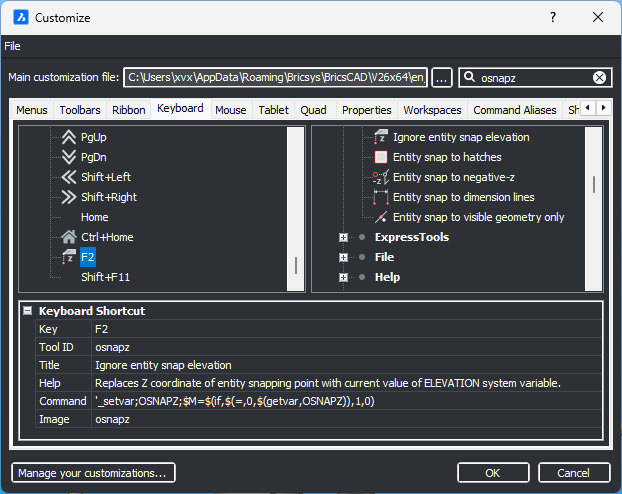Screen dimensions: 622x494
Task: Click the PgUp double-chevron icon
Action: [x=69, y=137]
